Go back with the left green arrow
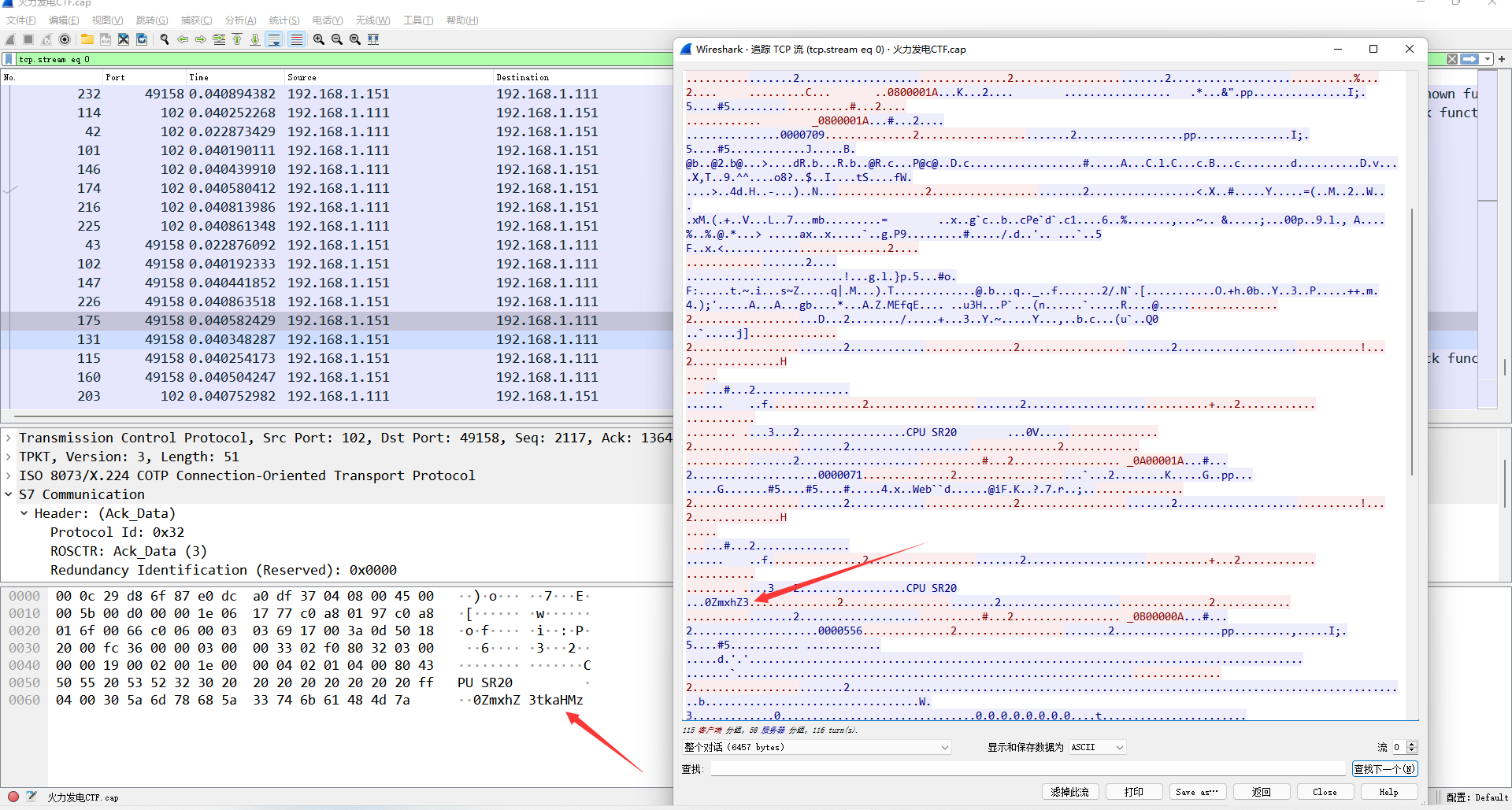Screen dimensions: 1512x810 (x=183, y=39)
